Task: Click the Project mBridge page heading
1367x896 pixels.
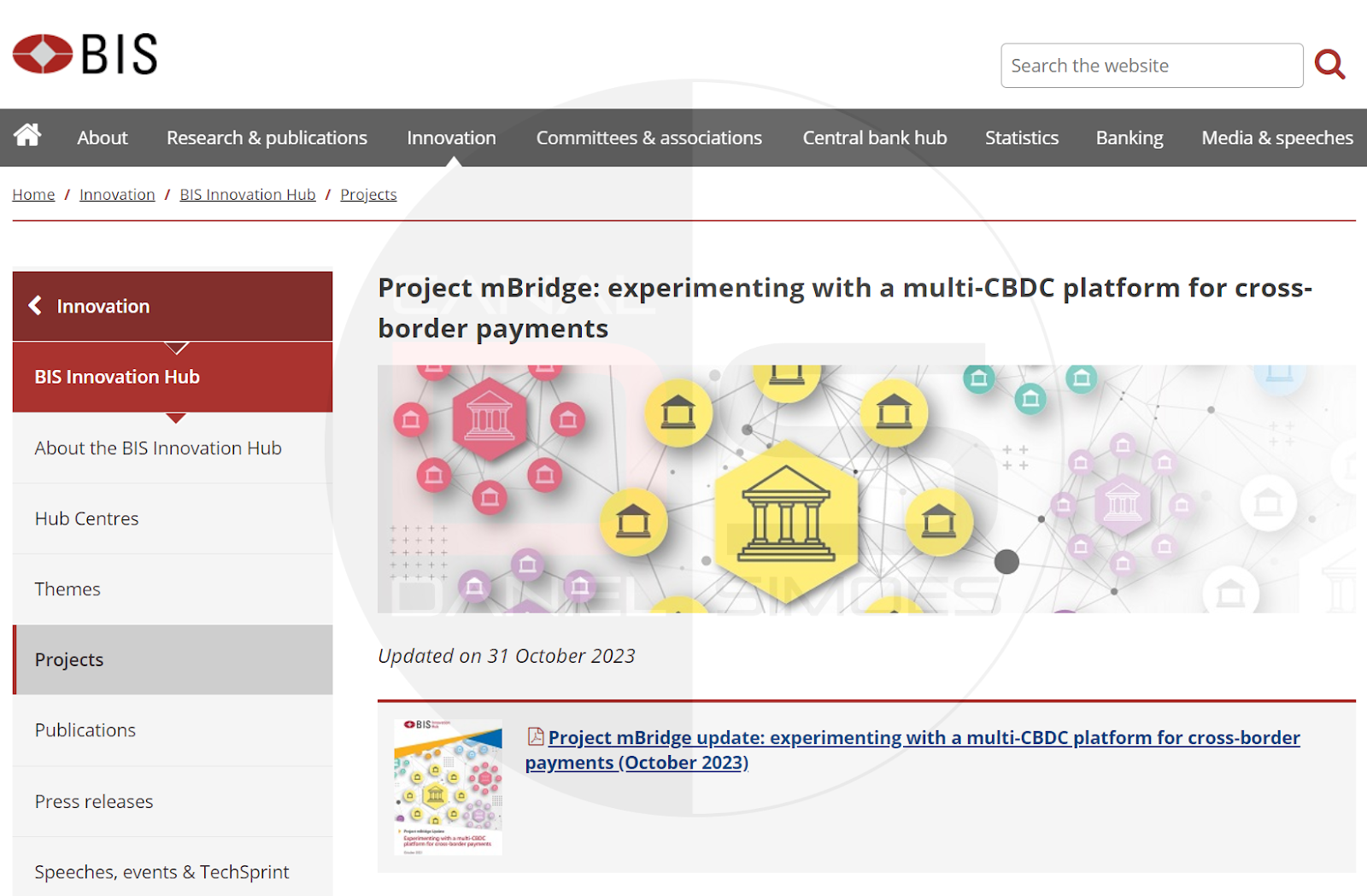Action: (x=846, y=307)
